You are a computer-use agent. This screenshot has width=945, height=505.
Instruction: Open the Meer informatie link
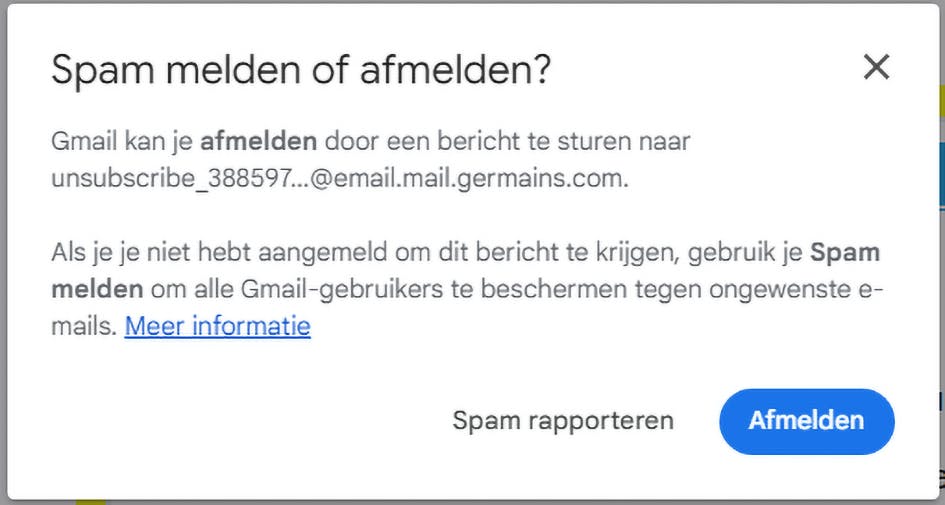(x=217, y=326)
